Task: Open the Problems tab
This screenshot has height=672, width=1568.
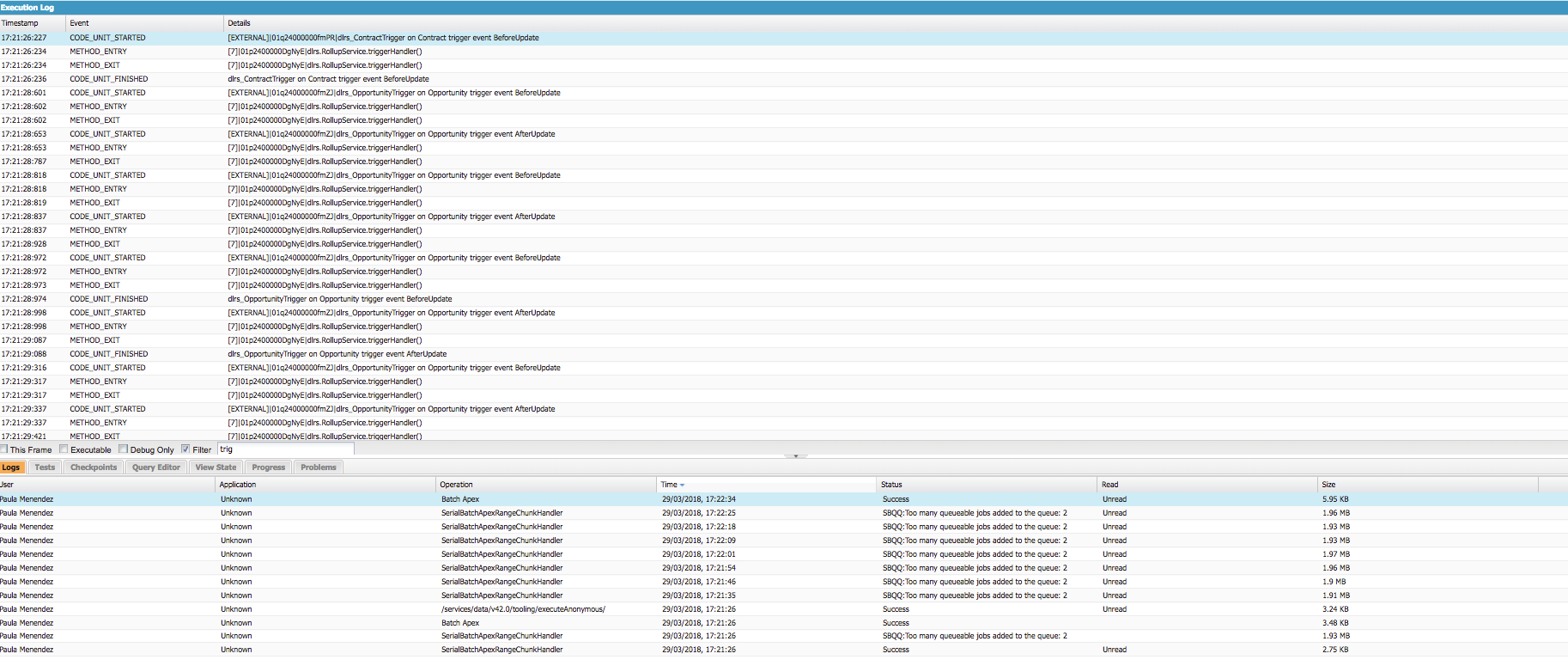Action: click(319, 467)
